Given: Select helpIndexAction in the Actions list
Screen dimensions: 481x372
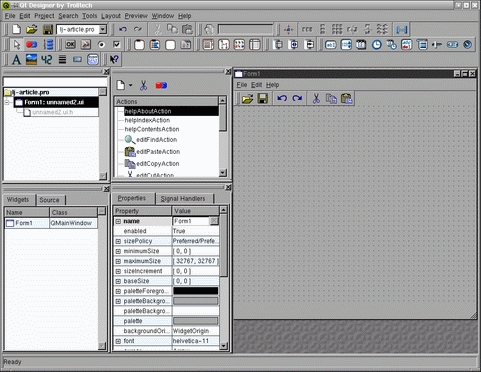Looking at the screenshot, I should pos(147,120).
